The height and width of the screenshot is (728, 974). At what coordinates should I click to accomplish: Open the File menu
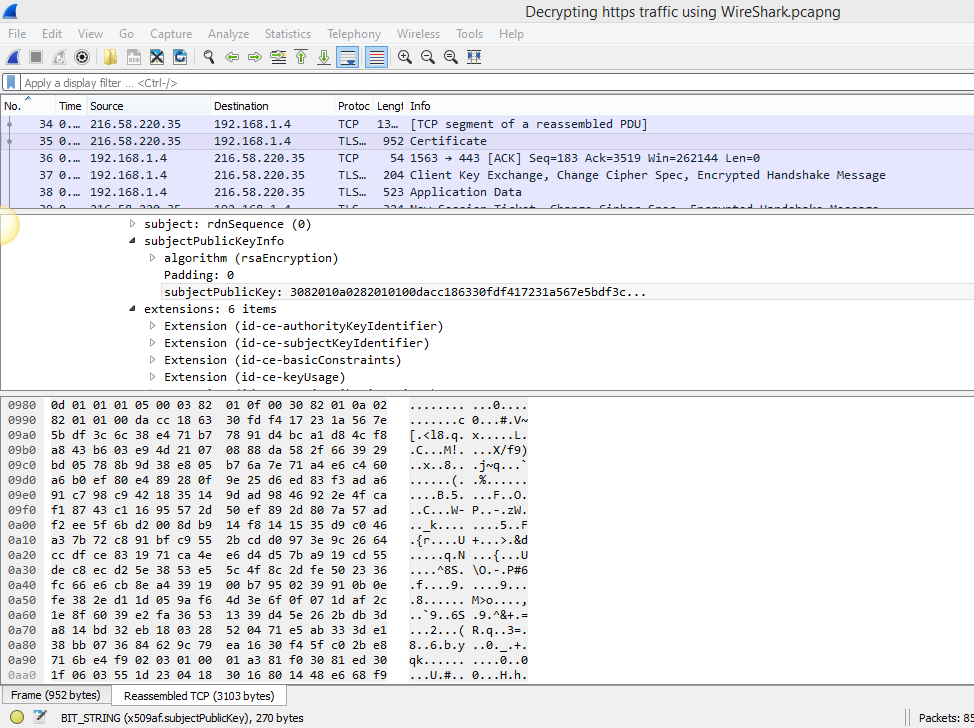click(x=17, y=34)
